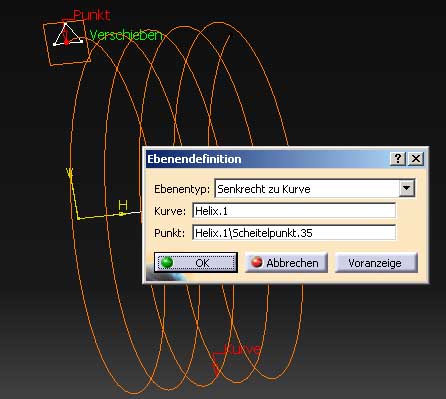Click the Abbrechen button
Image resolution: width=446 pixels, height=399 pixels.
(286, 263)
